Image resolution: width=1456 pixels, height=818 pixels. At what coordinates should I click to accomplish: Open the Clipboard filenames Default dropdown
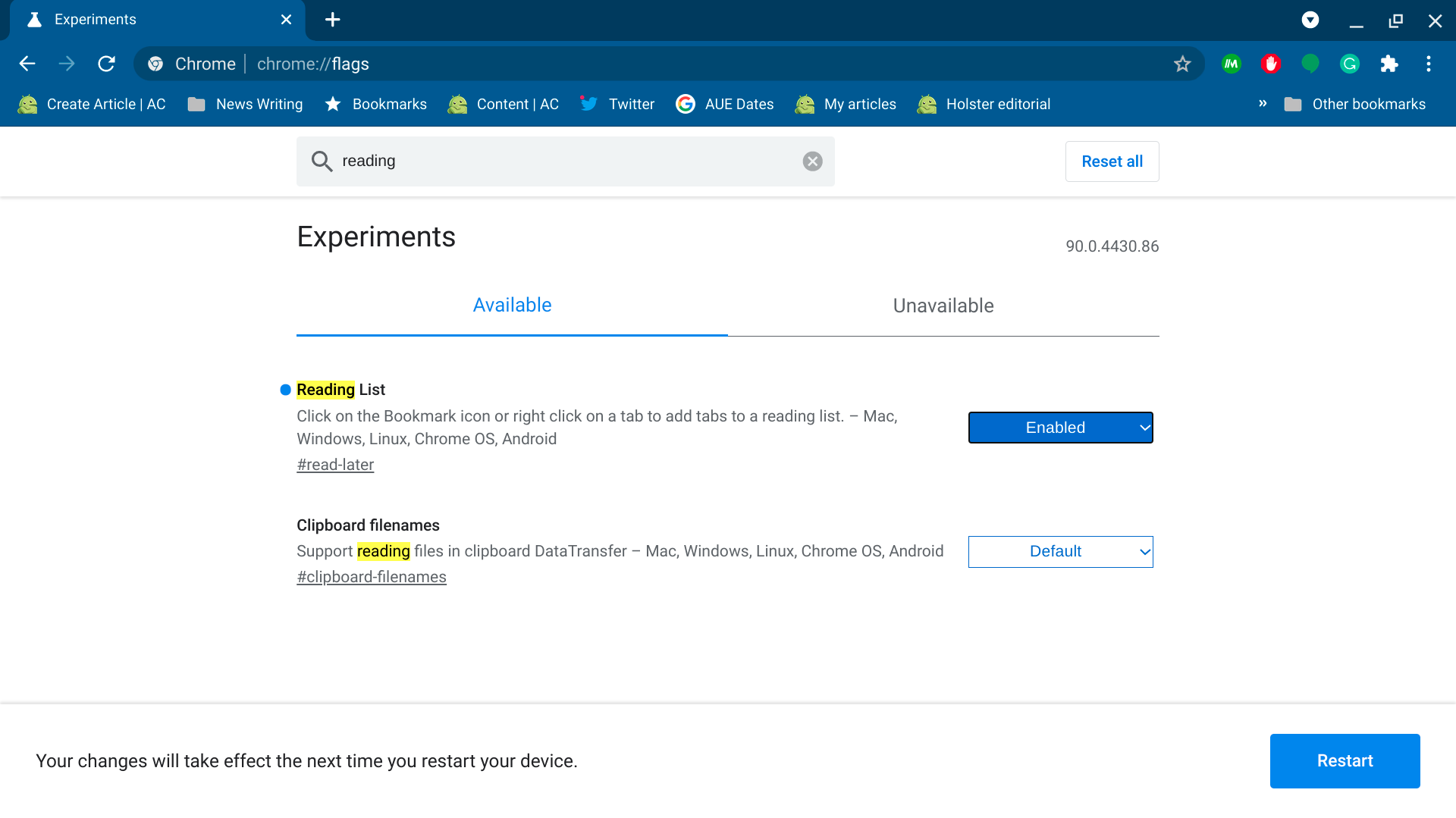click(1060, 552)
